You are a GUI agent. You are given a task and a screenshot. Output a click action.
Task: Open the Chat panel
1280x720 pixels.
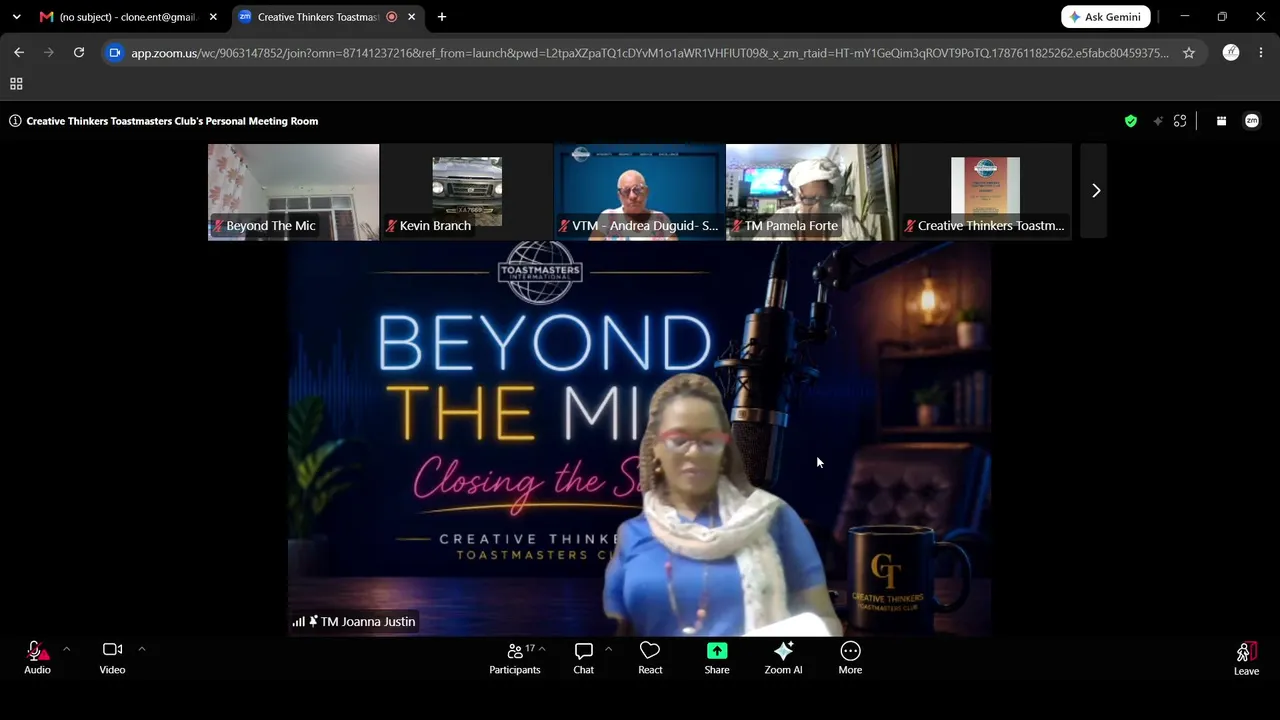[584, 658]
